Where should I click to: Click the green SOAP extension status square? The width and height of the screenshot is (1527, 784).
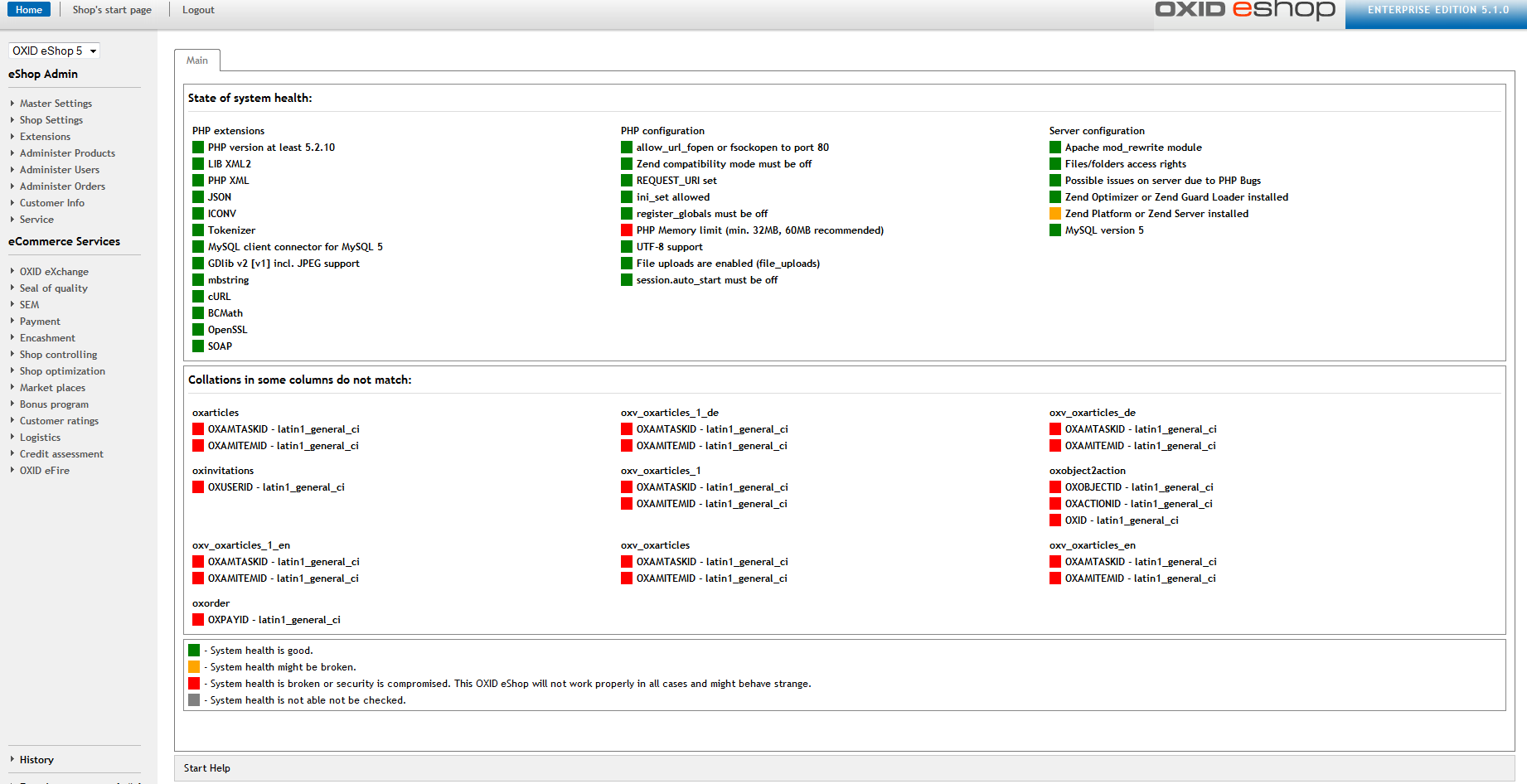pyautogui.click(x=198, y=346)
